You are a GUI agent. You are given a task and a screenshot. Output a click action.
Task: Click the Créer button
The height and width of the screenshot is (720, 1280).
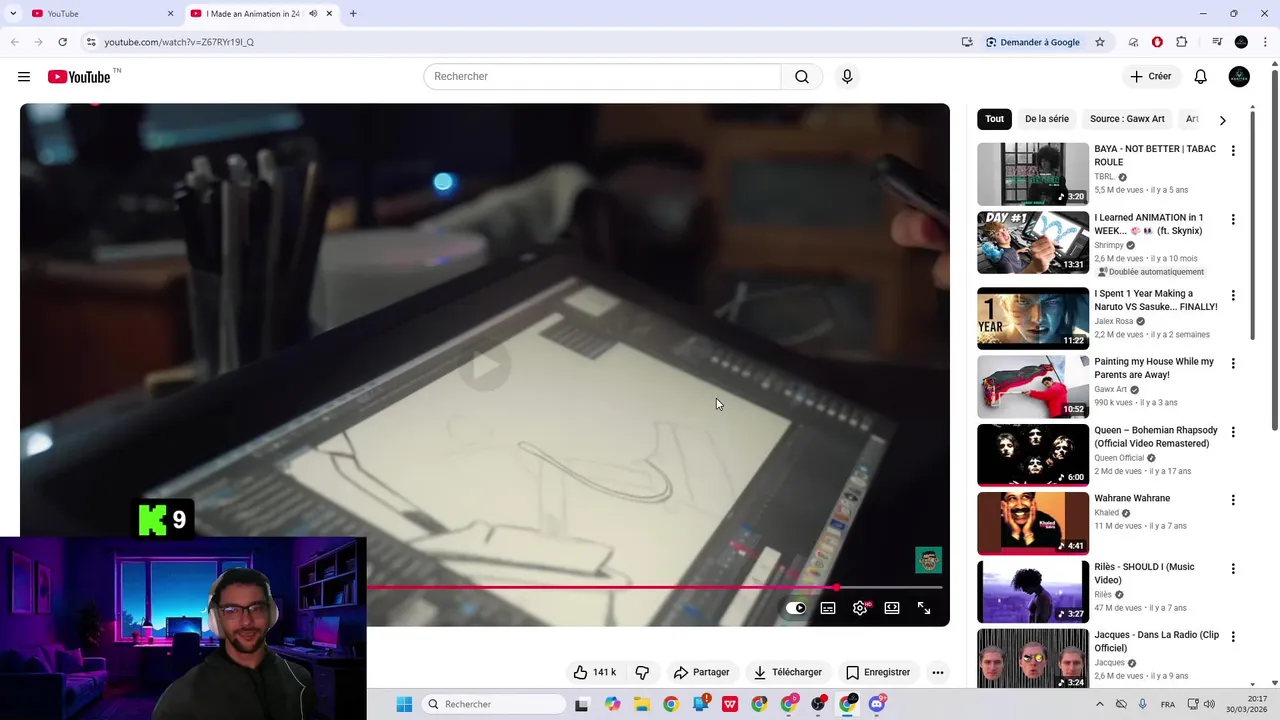pyautogui.click(x=1151, y=77)
